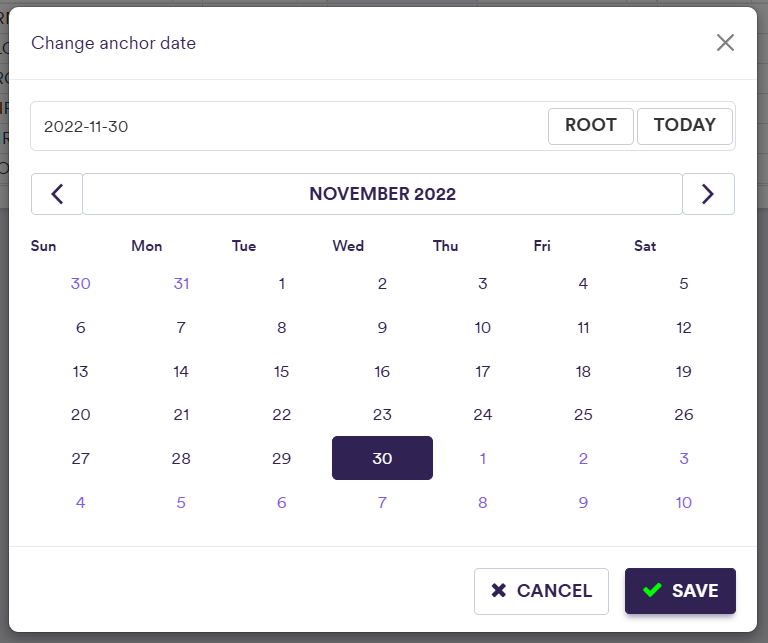Viewport: 768px width, 643px height.
Task: Select December 4 in the last row
Action: (81, 502)
